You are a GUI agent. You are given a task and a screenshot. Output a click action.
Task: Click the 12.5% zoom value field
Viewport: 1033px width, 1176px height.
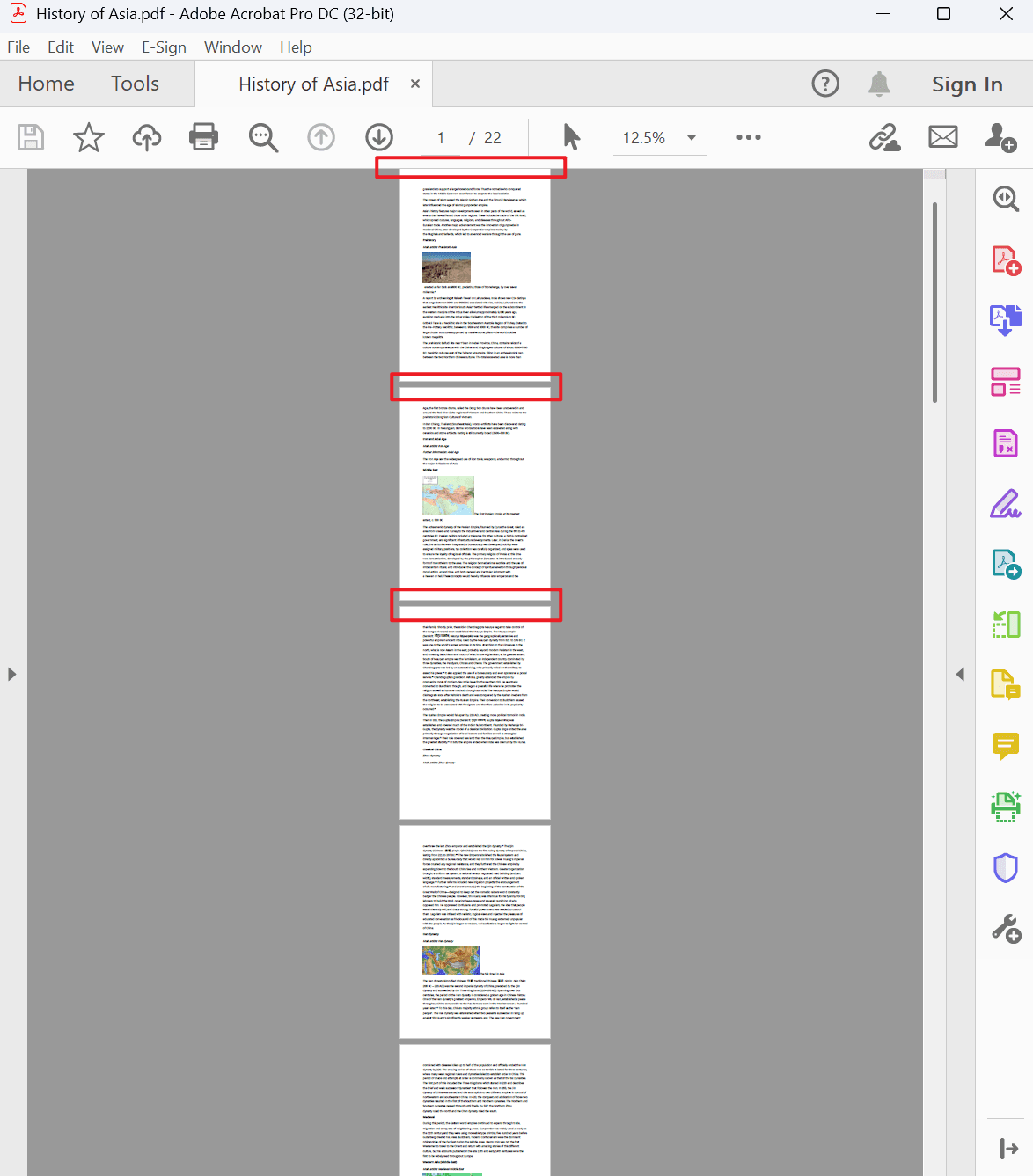pos(644,138)
